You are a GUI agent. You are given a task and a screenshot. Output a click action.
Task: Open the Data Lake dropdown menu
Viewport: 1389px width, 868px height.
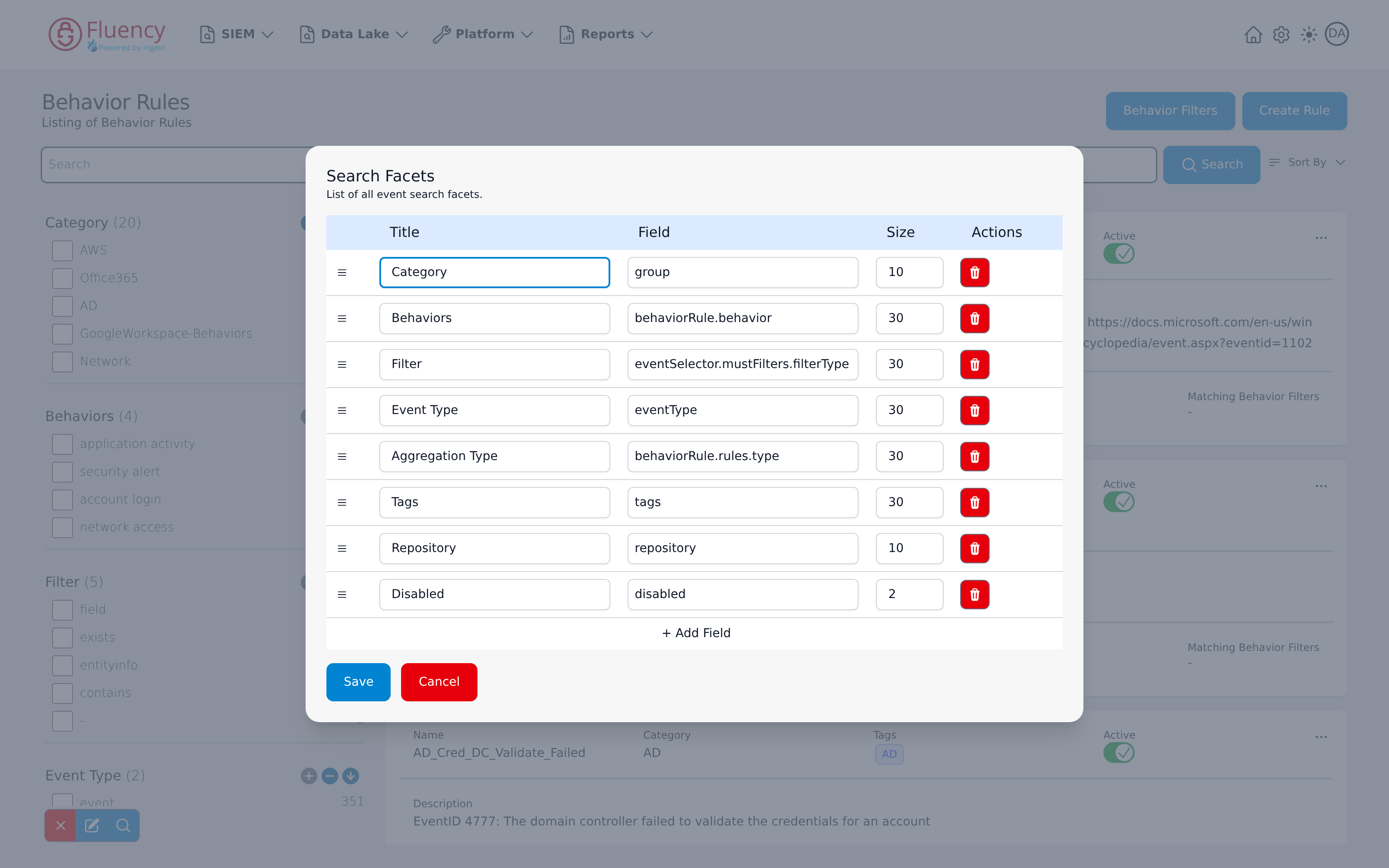(x=354, y=34)
